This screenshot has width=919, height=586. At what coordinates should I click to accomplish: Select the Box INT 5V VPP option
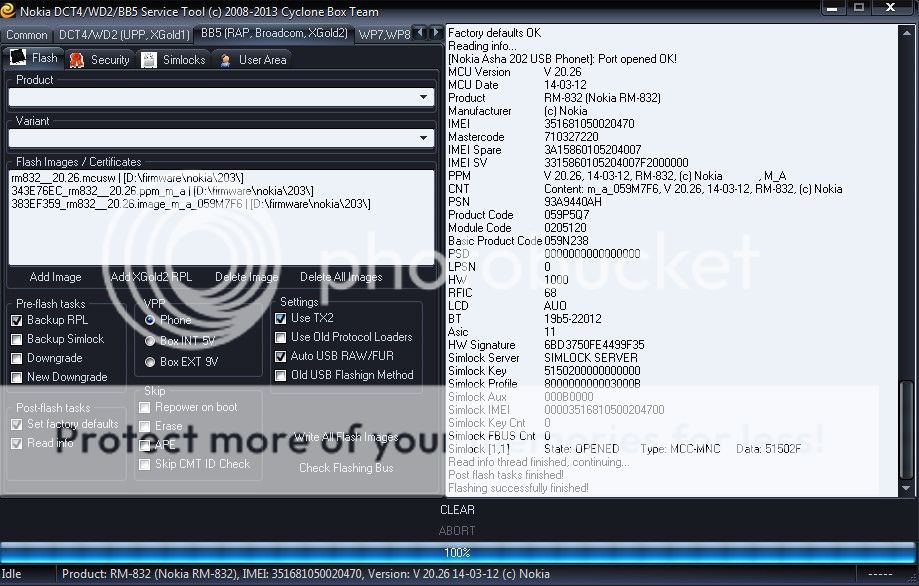pyautogui.click(x=150, y=341)
